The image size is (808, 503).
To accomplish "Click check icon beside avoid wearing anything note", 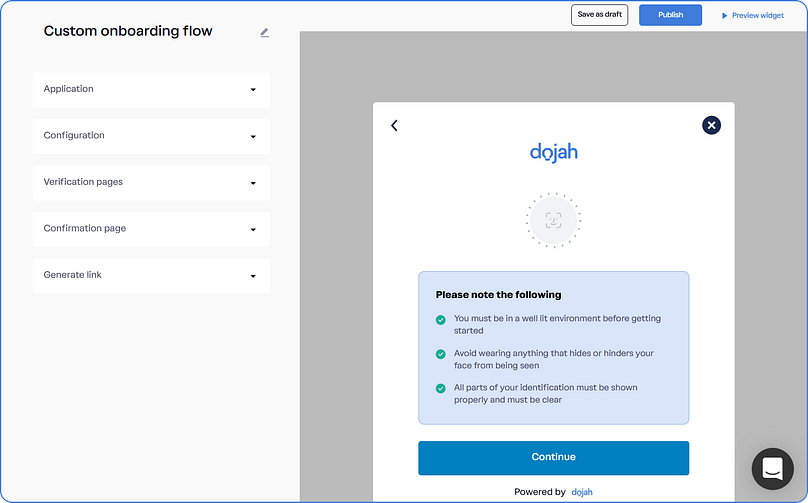I will [441, 354].
